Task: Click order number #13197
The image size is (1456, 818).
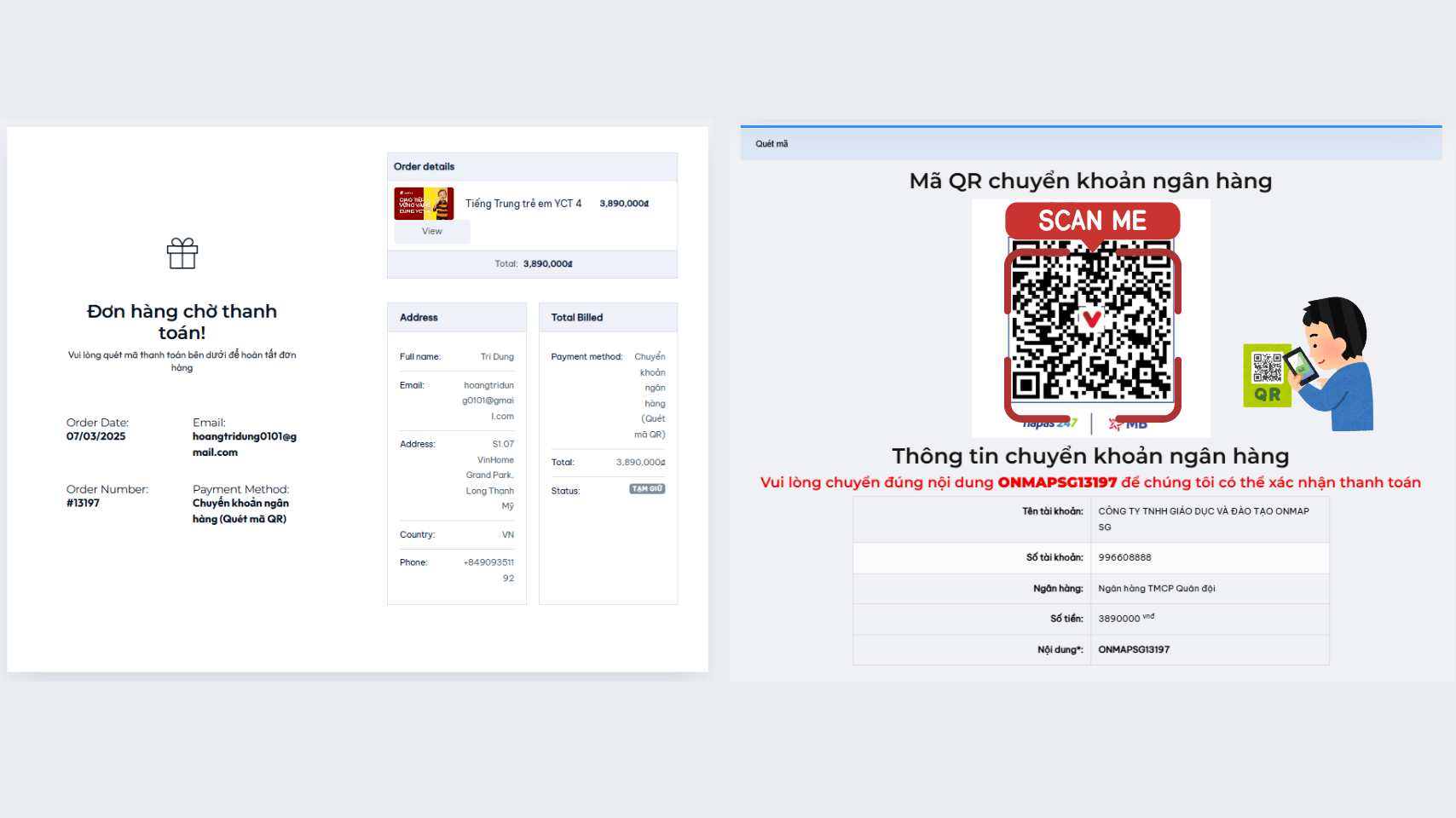Action: [84, 503]
